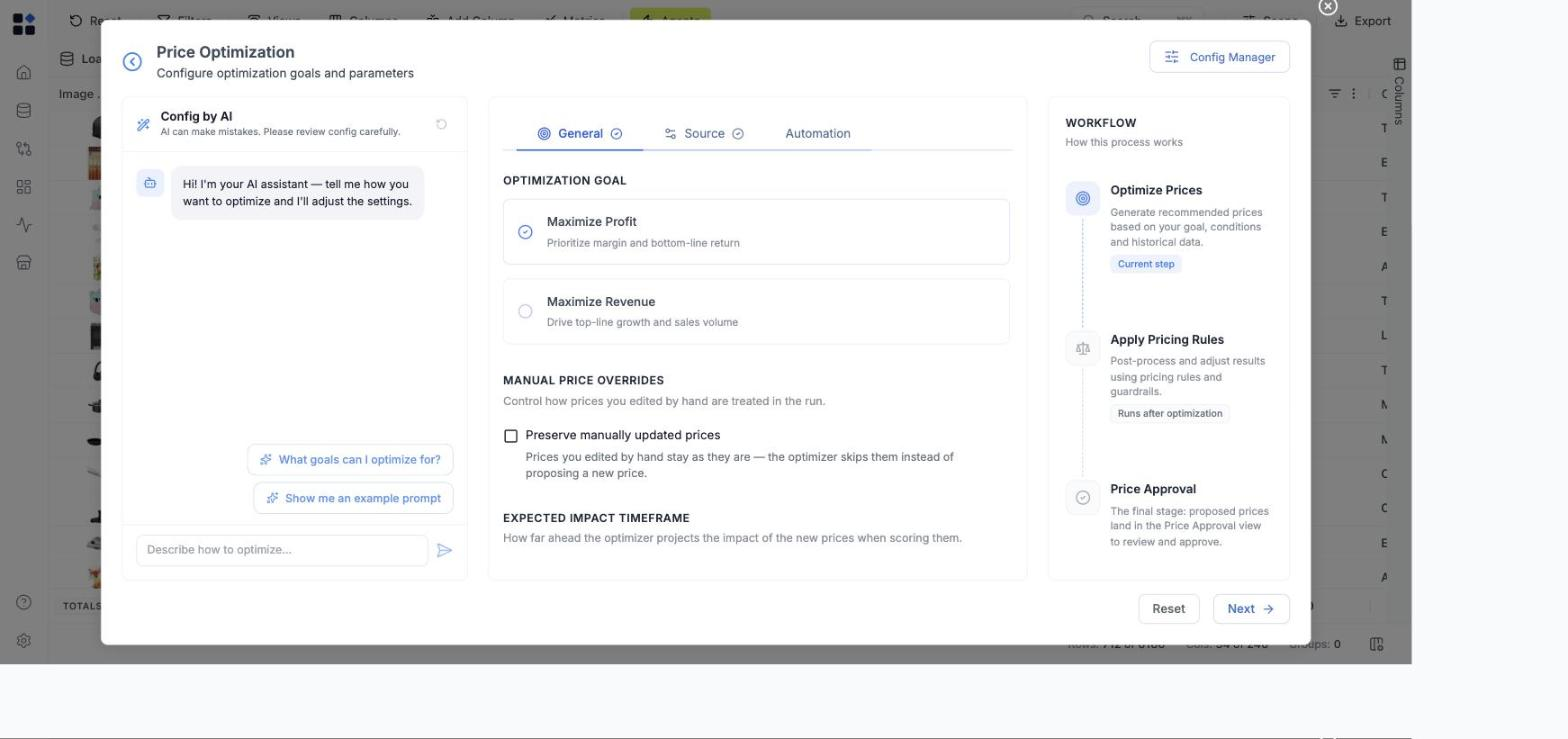Open the Columns side panel tab
This screenshot has width=1568, height=739.
pyautogui.click(x=1399, y=92)
